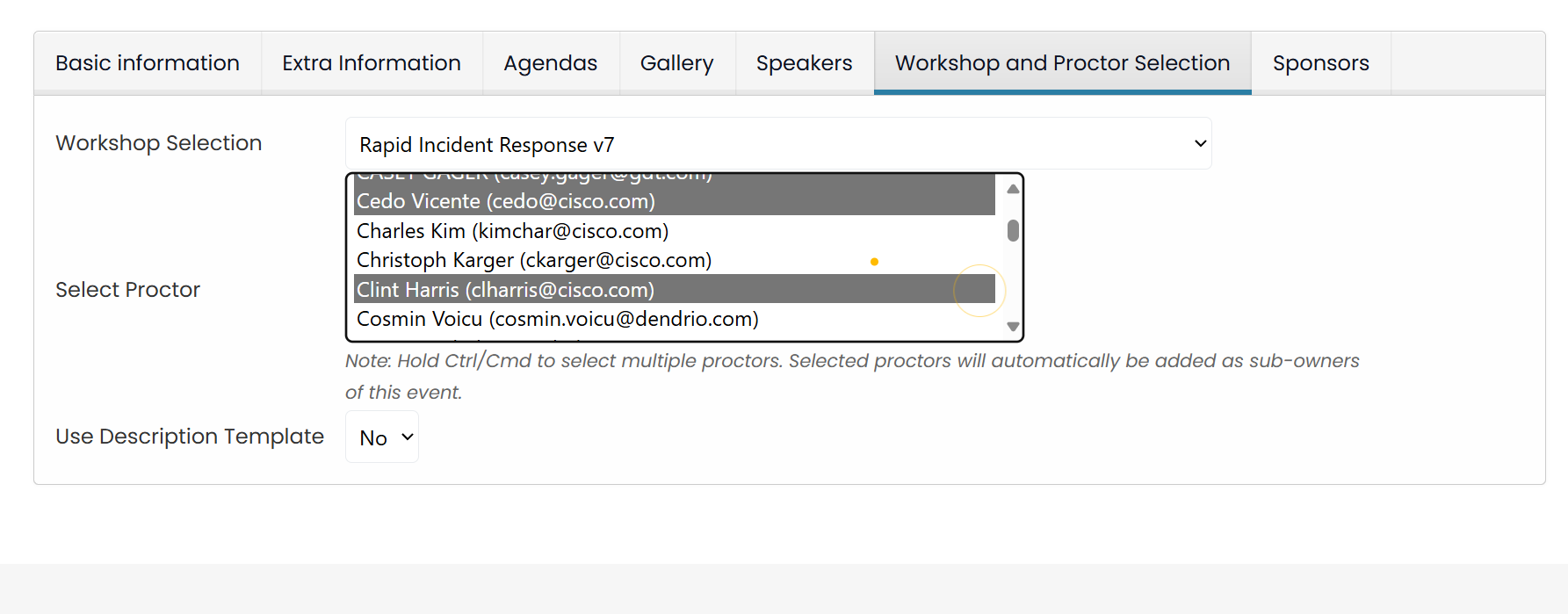Select the Workshop and Proctor Selection tab
Viewport: 1568px width, 614px height.
coord(1062,63)
